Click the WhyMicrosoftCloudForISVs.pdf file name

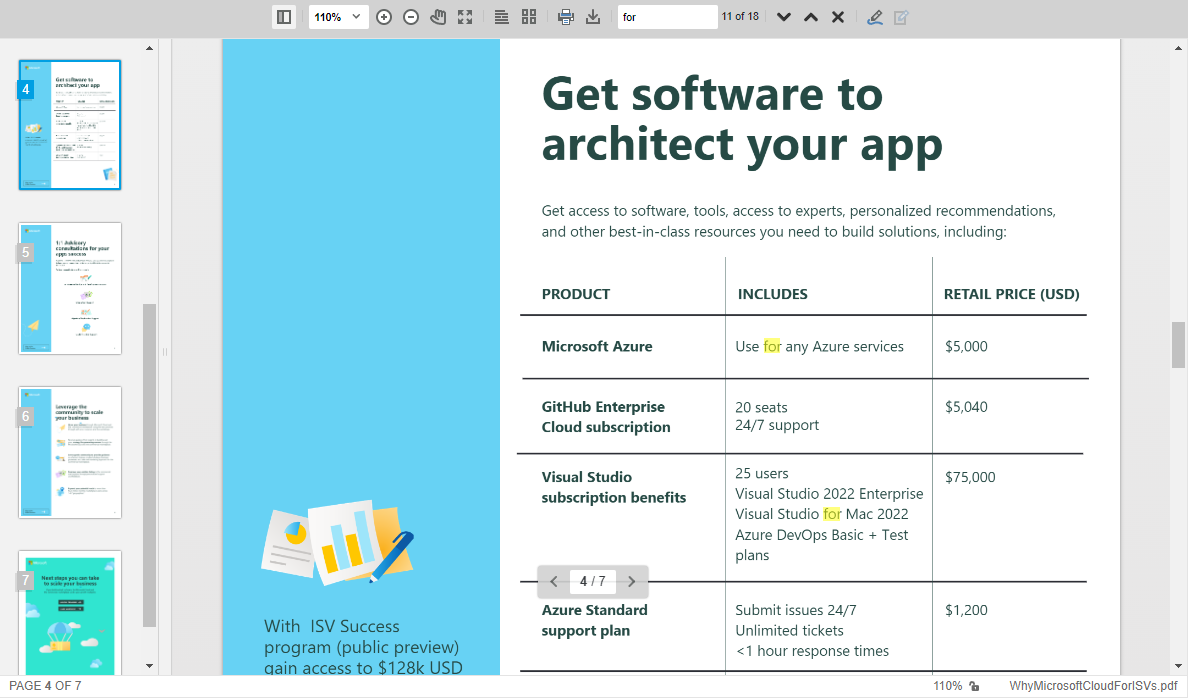1093,686
